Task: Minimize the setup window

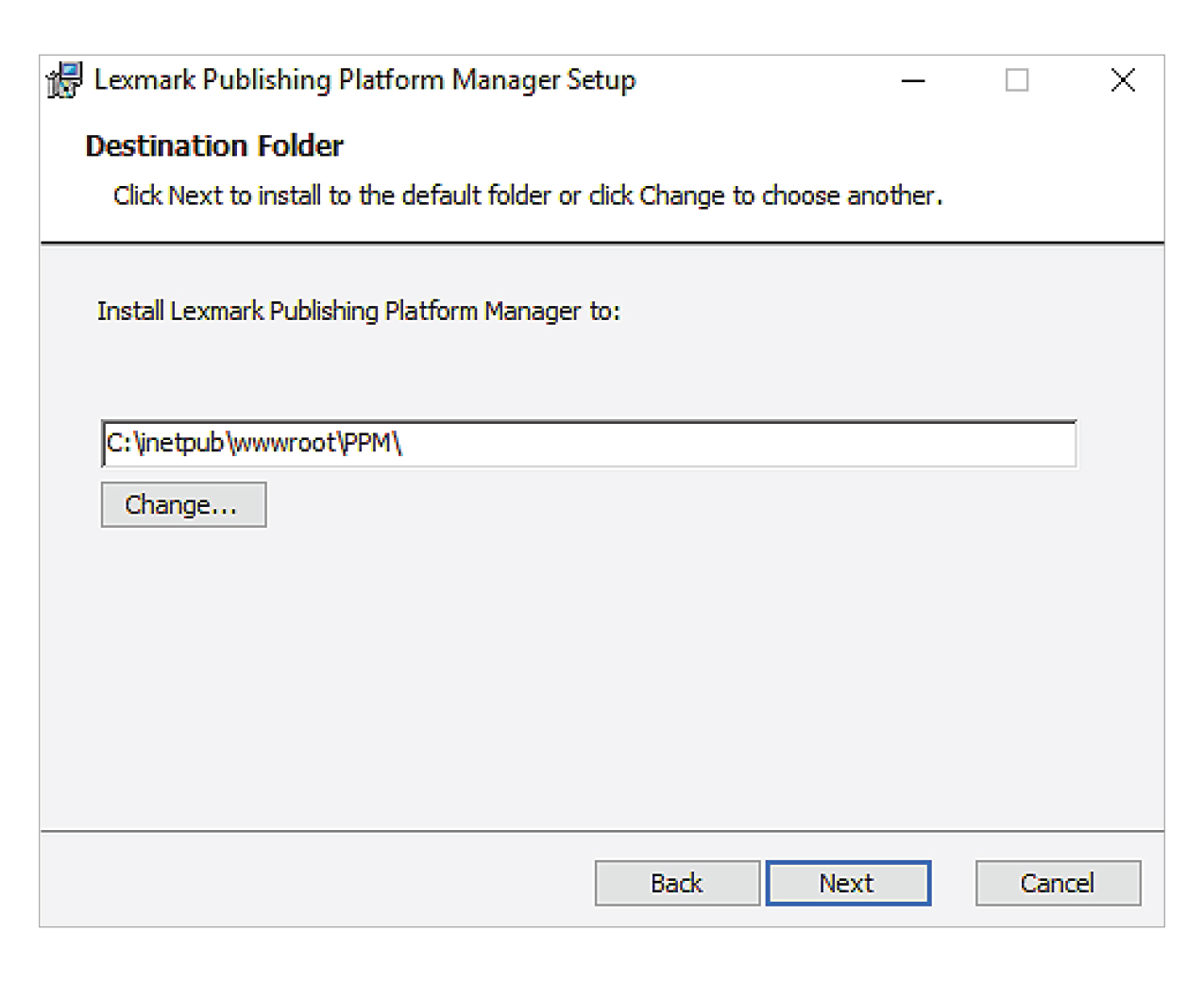Action: click(x=913, y=80)
